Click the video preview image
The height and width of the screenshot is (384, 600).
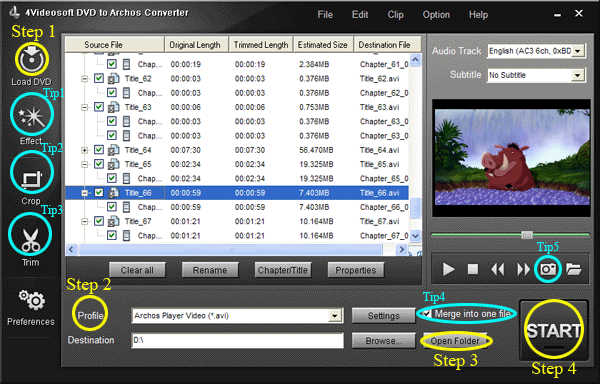pyautogui.click(x=512, y=157)
